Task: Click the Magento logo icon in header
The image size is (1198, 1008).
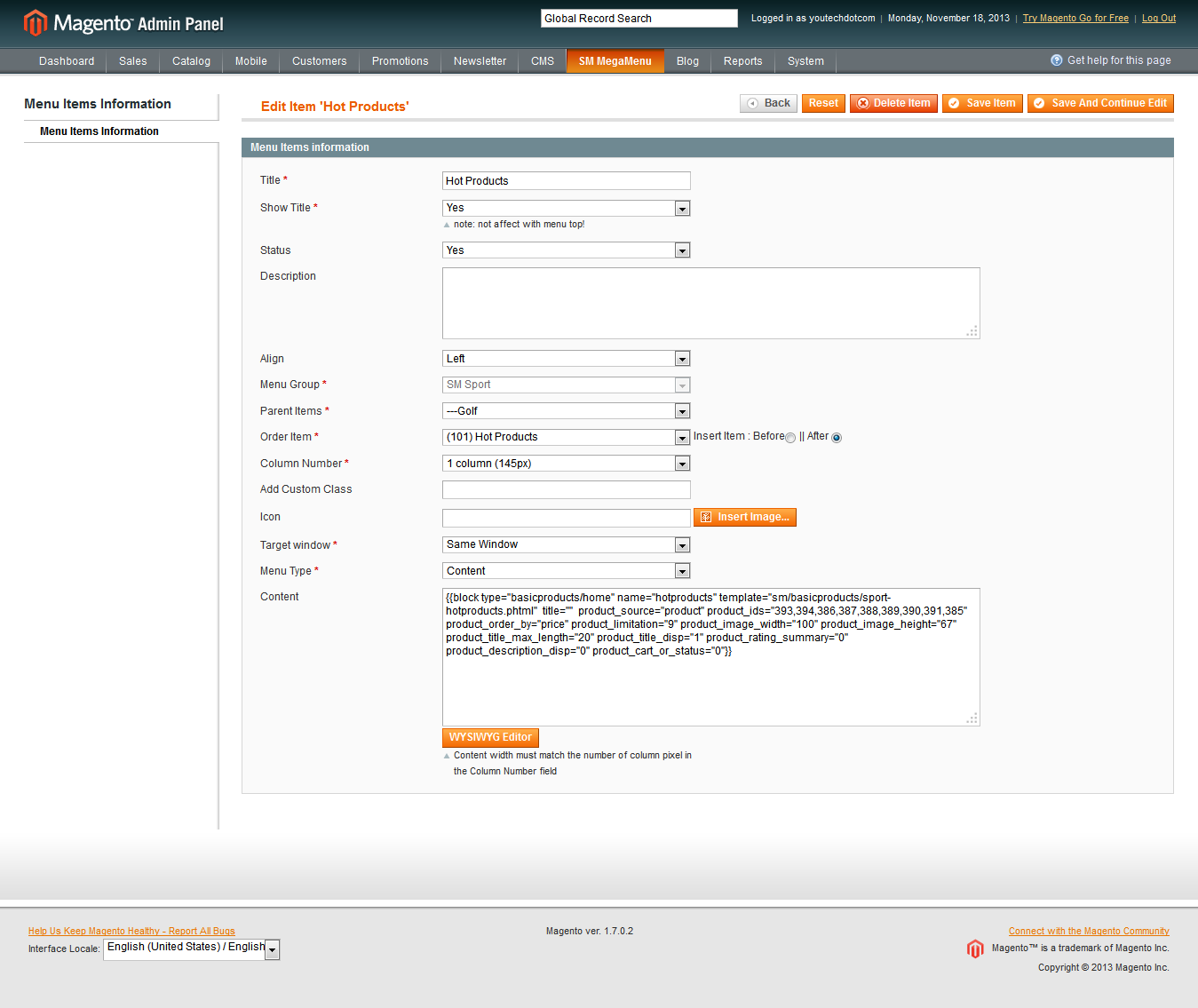Action: pos(35,22)
